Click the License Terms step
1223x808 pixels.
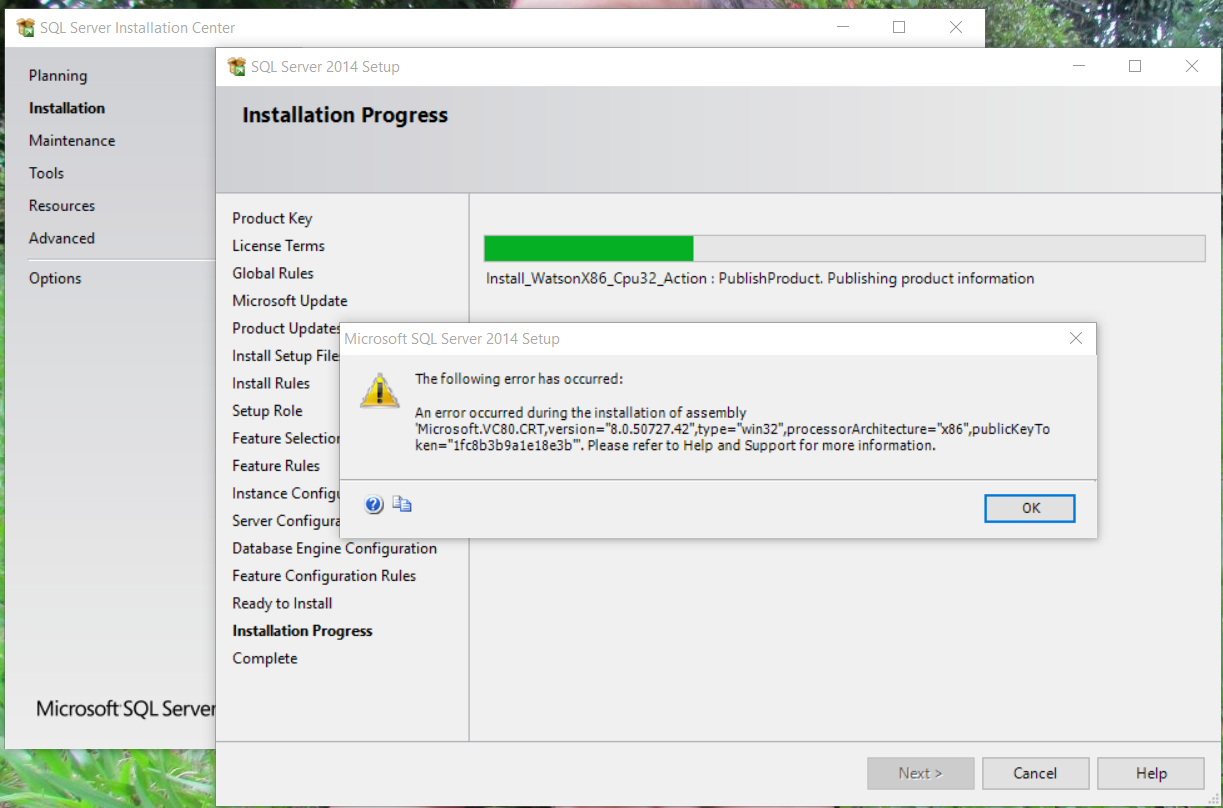[278, 246]
